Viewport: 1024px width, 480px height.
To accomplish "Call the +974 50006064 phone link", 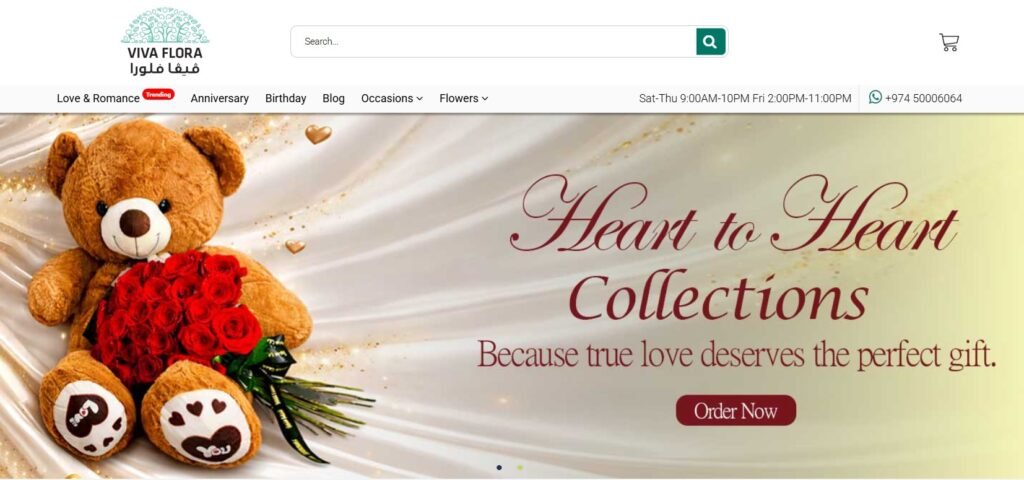I will (923, 99).
